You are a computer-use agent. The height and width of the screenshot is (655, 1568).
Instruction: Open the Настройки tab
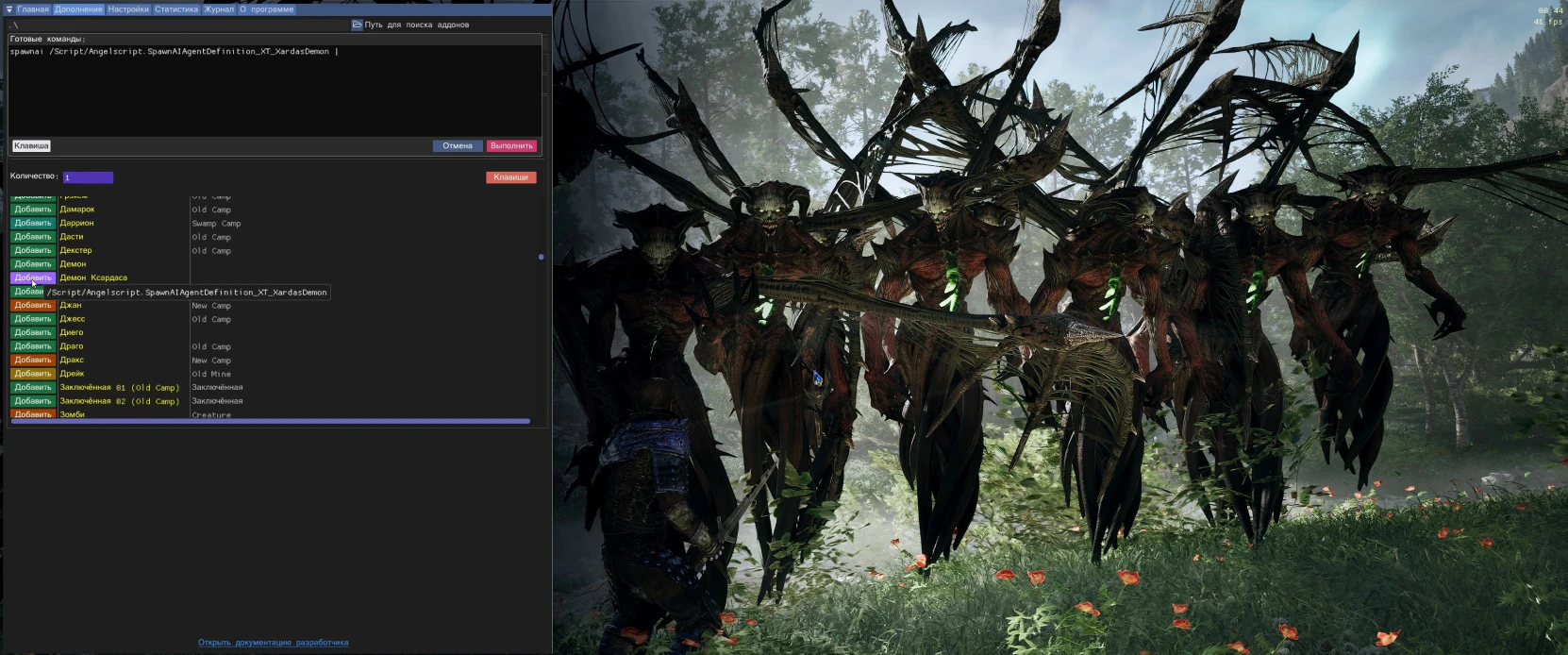click(128, 9)
